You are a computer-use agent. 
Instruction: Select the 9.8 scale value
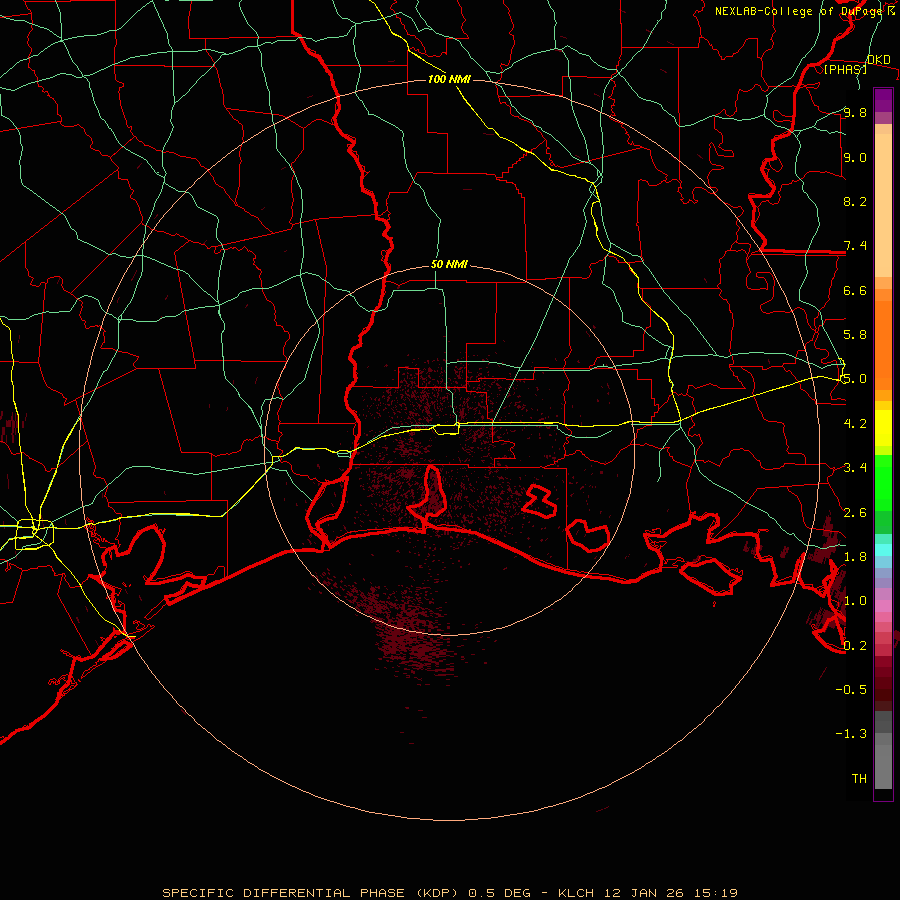[x=855, y=112]
